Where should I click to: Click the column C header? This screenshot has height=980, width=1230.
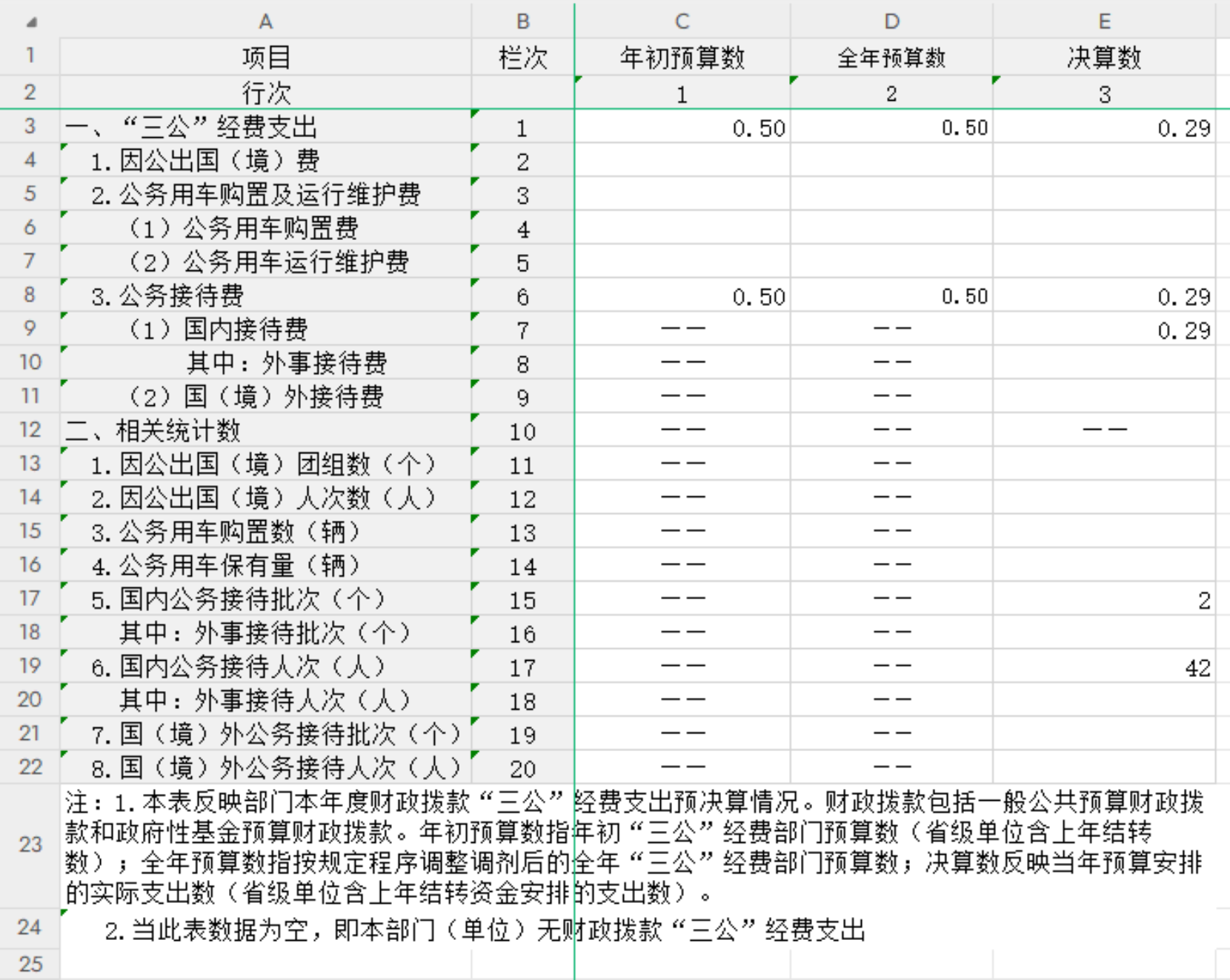(x=682, y=21)
